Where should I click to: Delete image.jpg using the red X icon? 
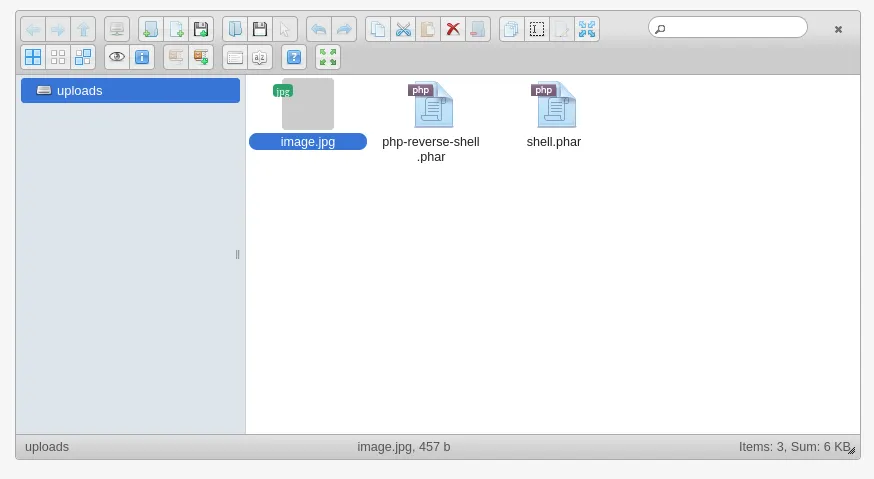coord(453,29)
